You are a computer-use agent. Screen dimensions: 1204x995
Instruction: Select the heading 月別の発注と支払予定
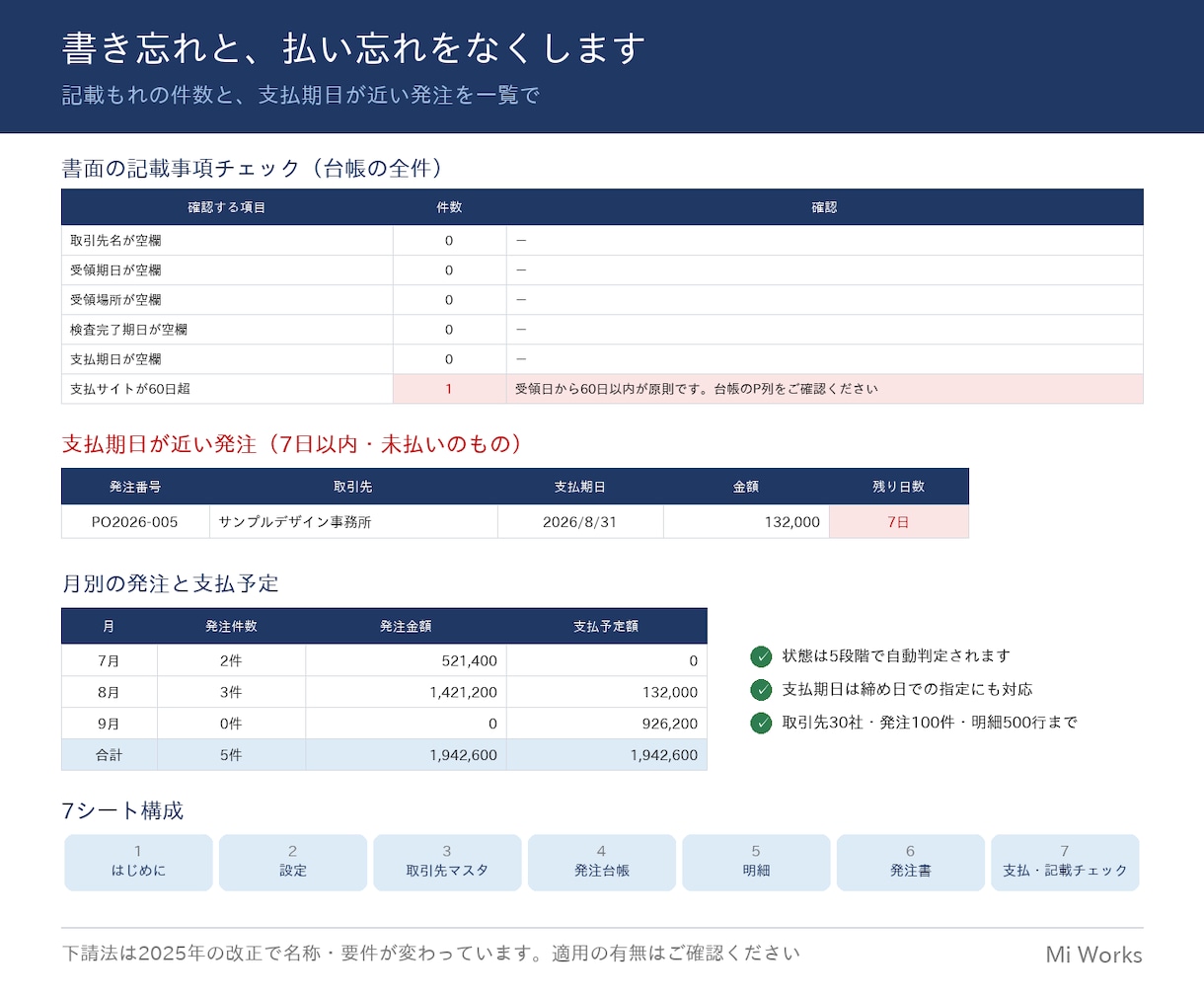point(171,584)
